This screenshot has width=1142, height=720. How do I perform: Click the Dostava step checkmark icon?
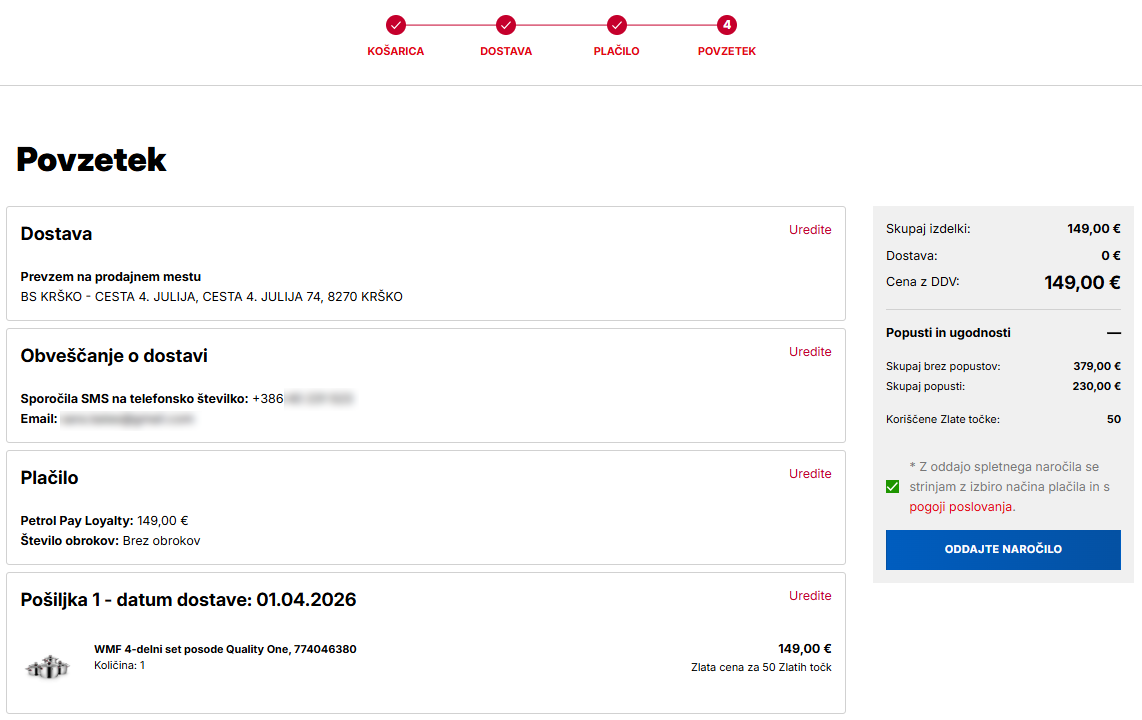coord(506,25)
